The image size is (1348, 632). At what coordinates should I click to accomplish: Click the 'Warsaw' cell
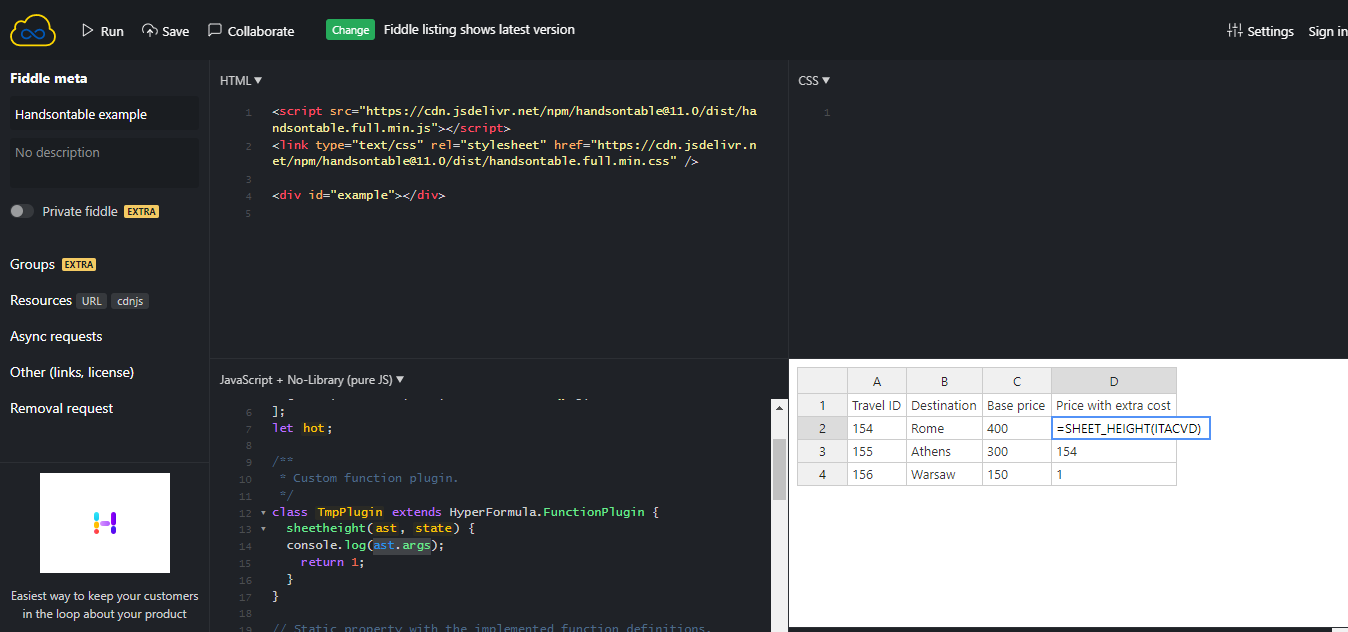coord(944,474)
